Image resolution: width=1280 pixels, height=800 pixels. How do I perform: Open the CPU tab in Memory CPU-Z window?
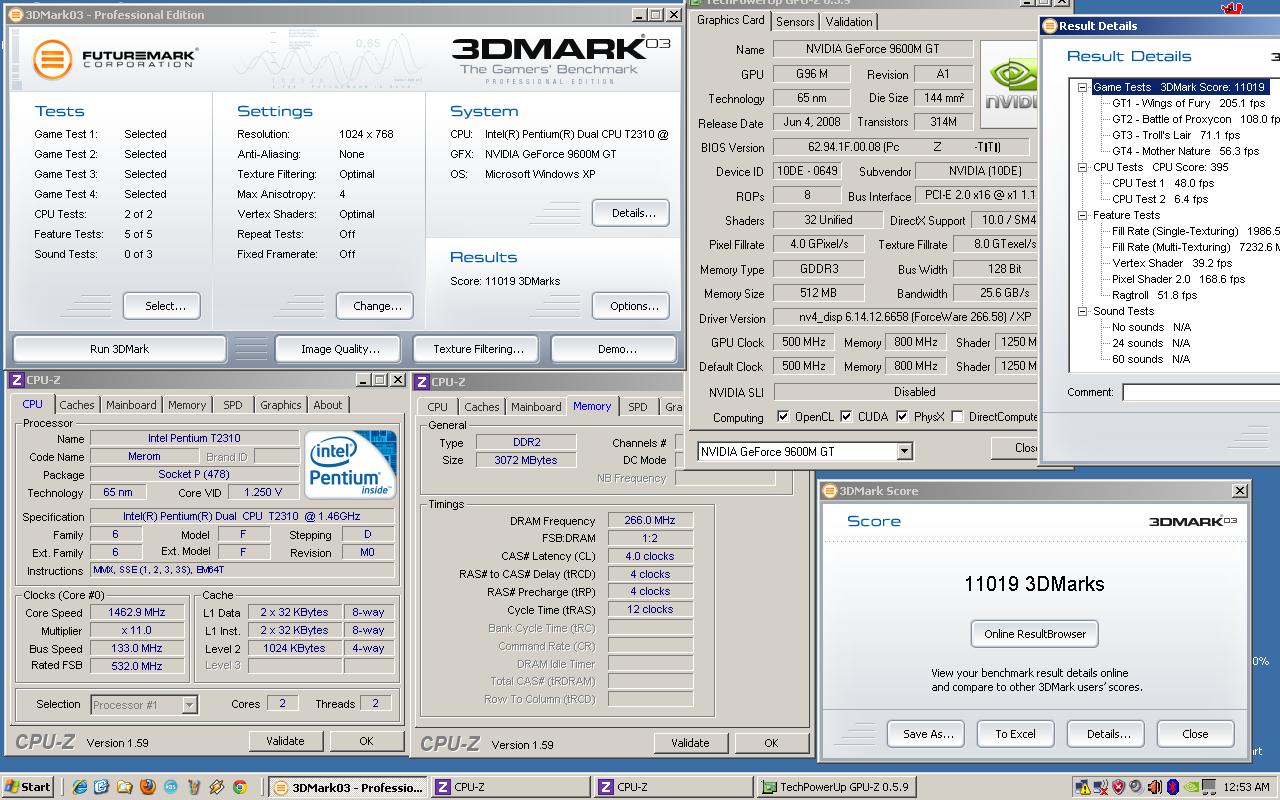[x=438, y=407]
